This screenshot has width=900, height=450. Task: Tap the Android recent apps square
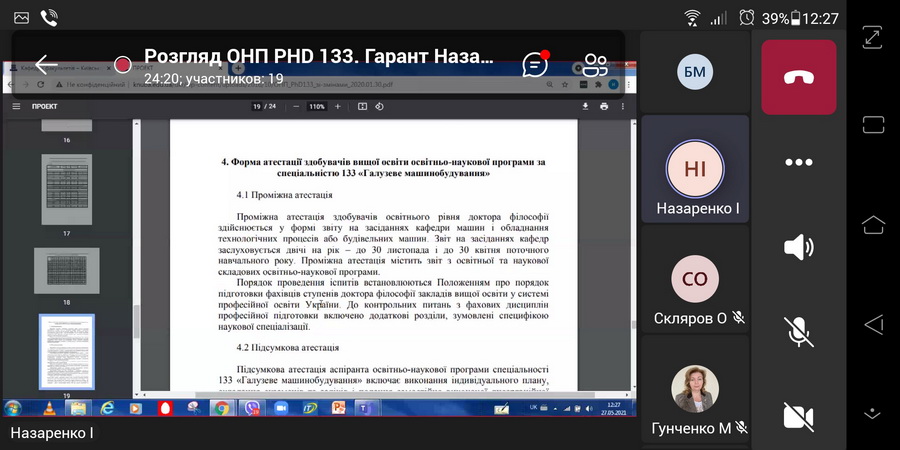click(x=872, y=125)
